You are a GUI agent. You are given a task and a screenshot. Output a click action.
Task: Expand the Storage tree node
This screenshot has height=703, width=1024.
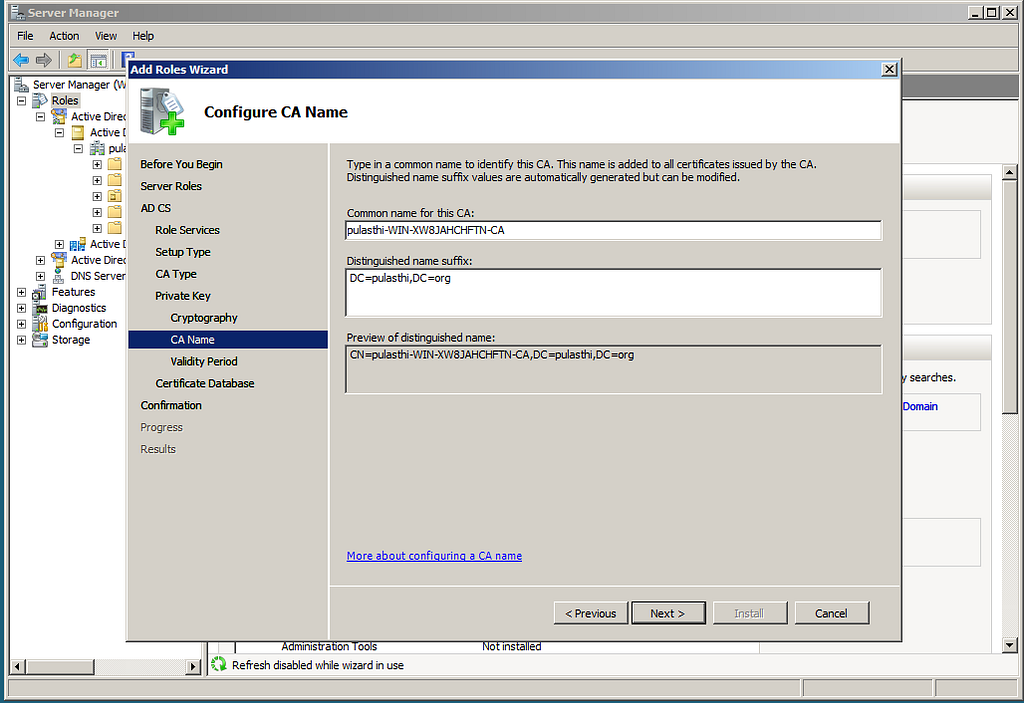(22, 340)
